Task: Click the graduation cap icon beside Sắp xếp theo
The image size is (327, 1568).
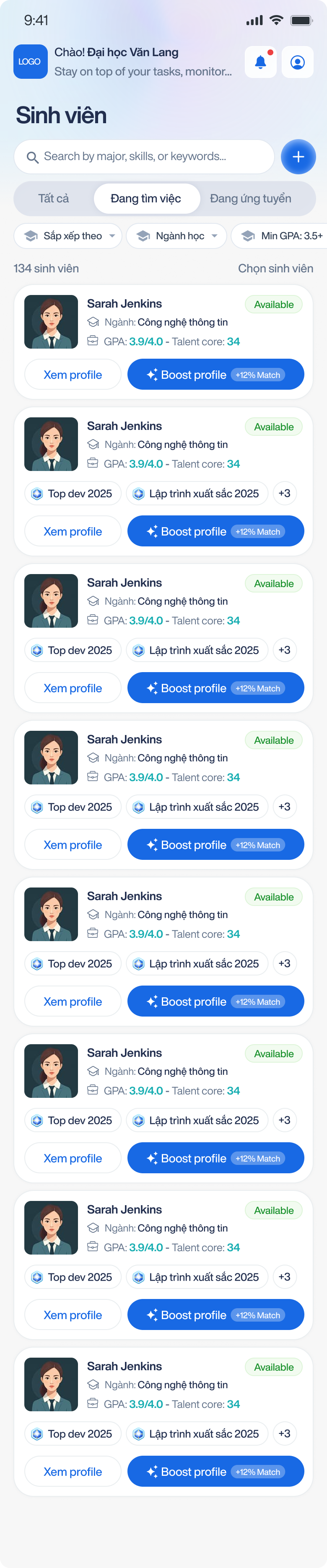Action: coord(31,236)
